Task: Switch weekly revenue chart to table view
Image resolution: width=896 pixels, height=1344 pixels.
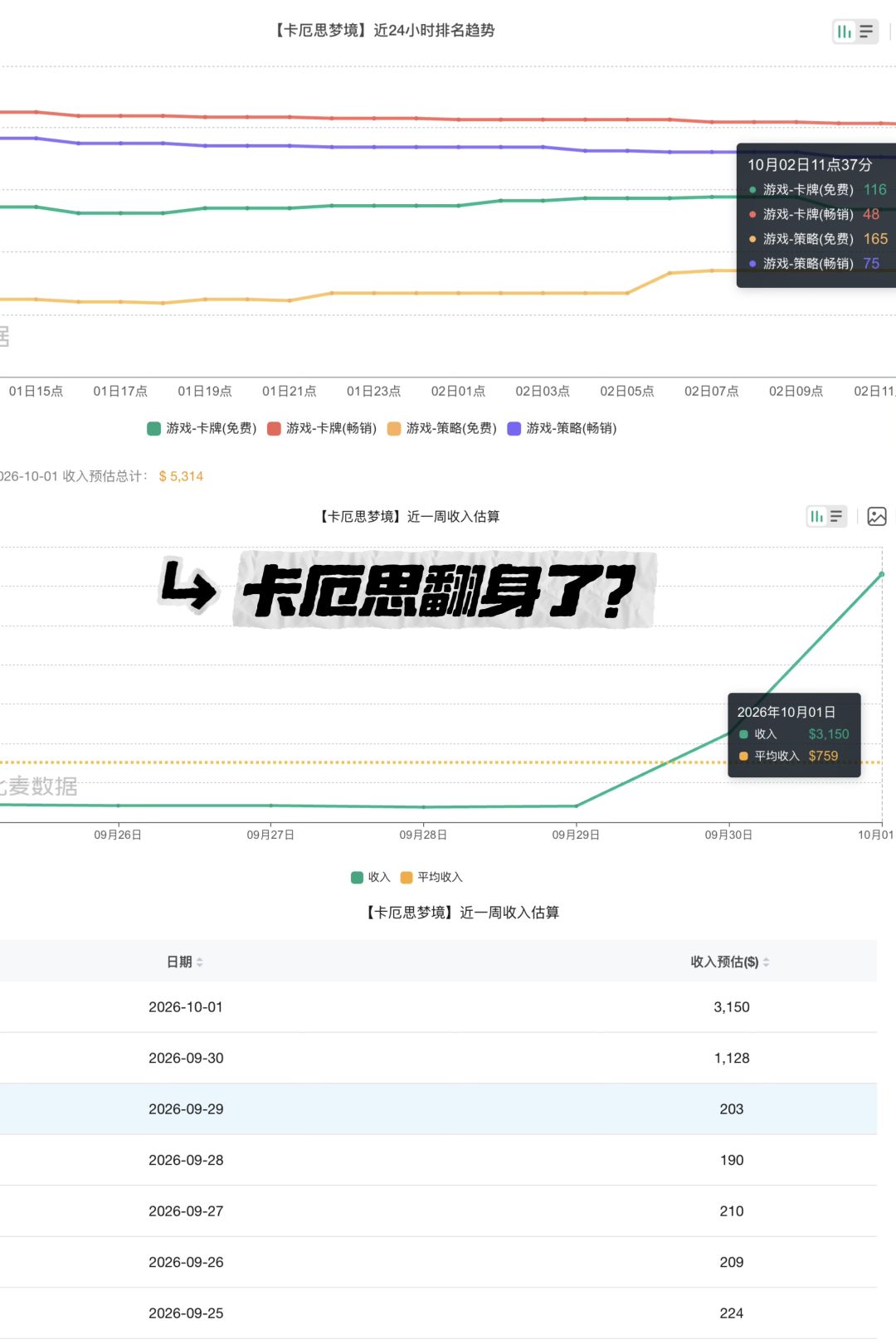Action: pos(836,516)
